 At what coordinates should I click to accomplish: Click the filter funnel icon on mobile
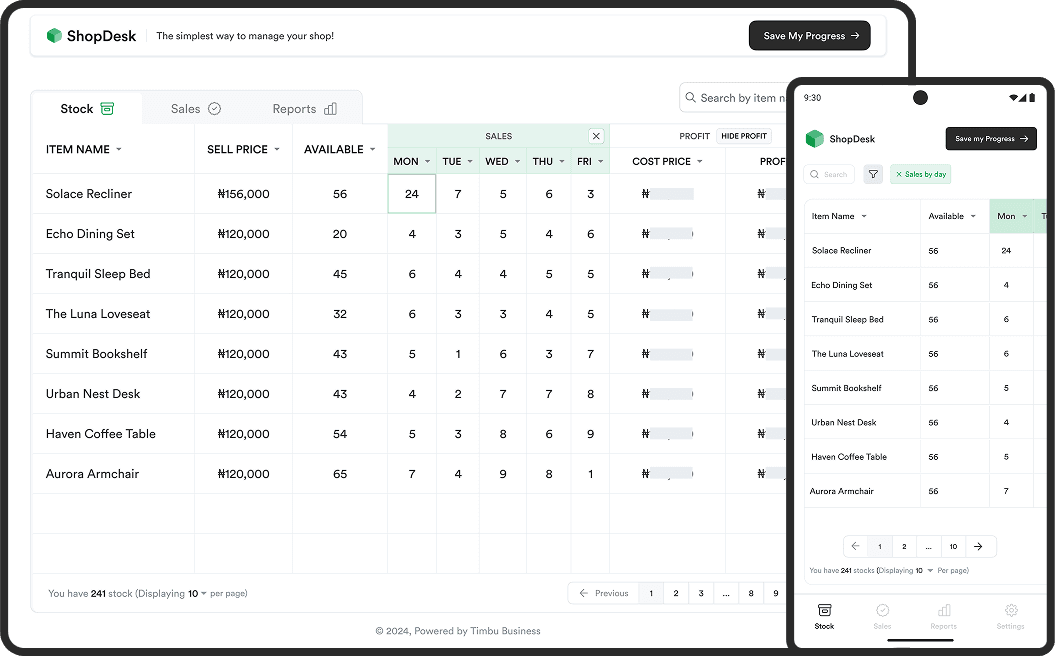(x=873, y=174)
